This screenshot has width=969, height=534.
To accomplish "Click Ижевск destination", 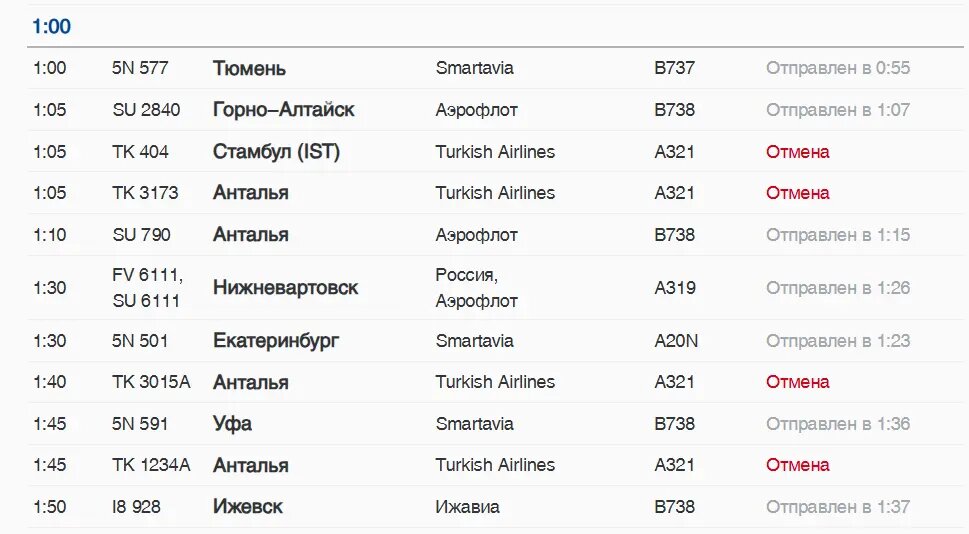I will pyautogui.click(x=247, y=507).
